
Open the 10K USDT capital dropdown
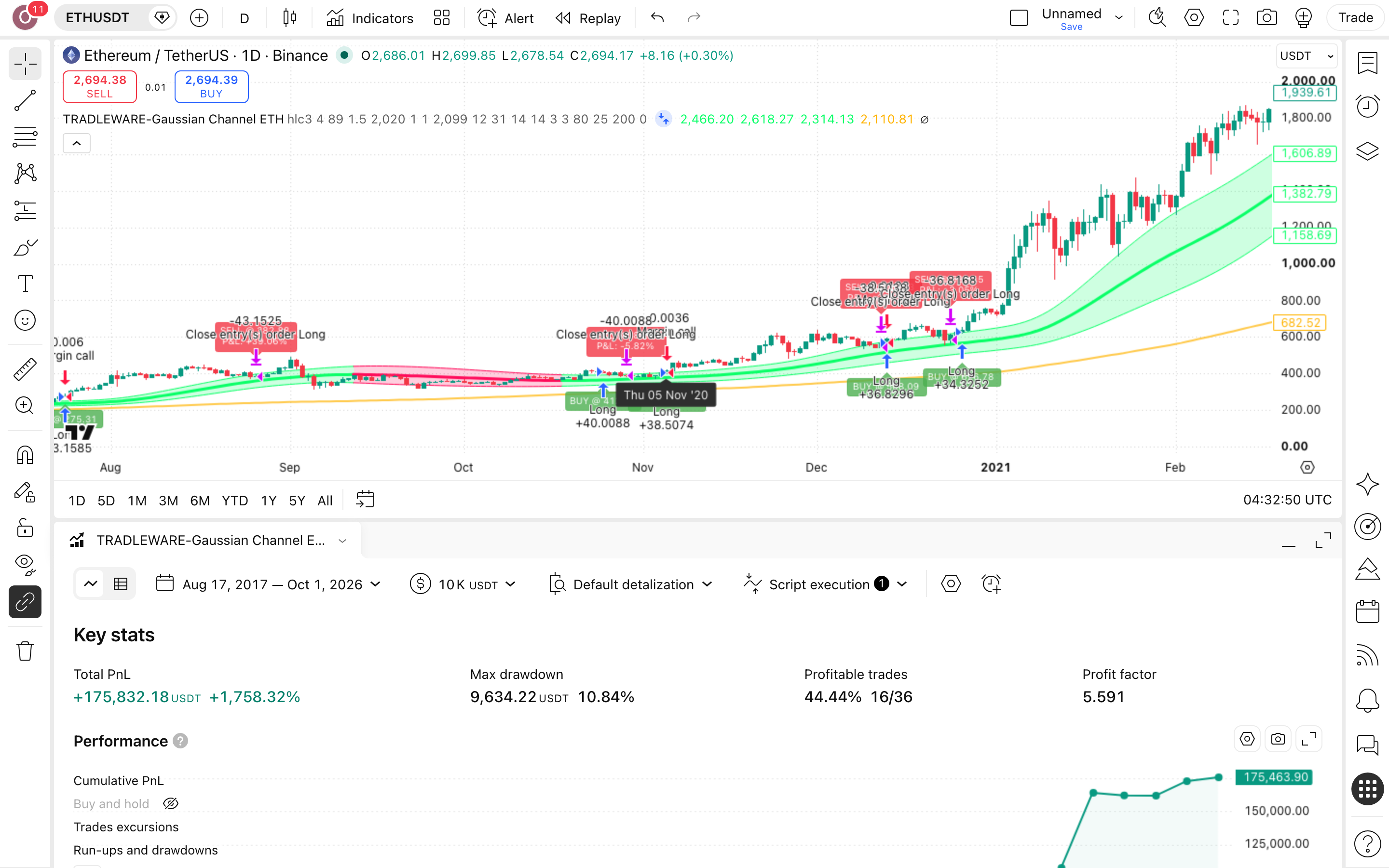[463, 584]
